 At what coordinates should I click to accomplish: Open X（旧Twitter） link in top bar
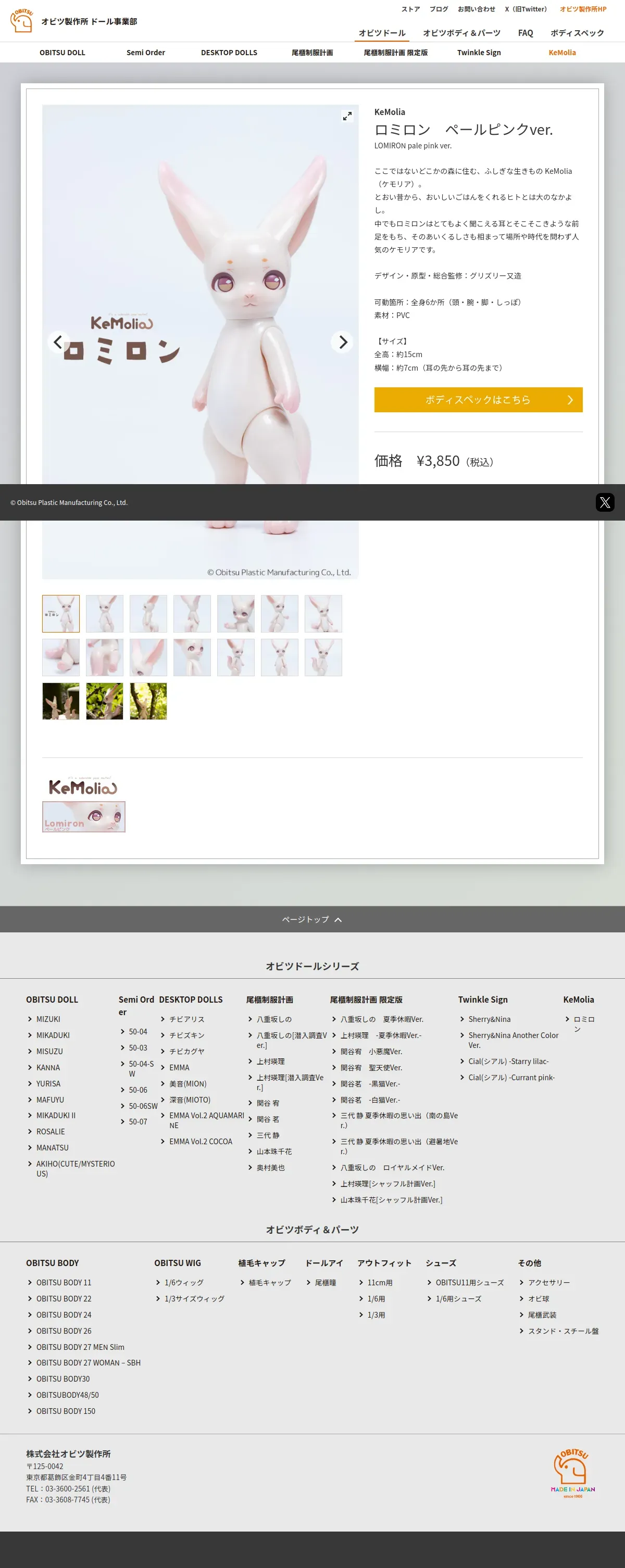[527, 9]
